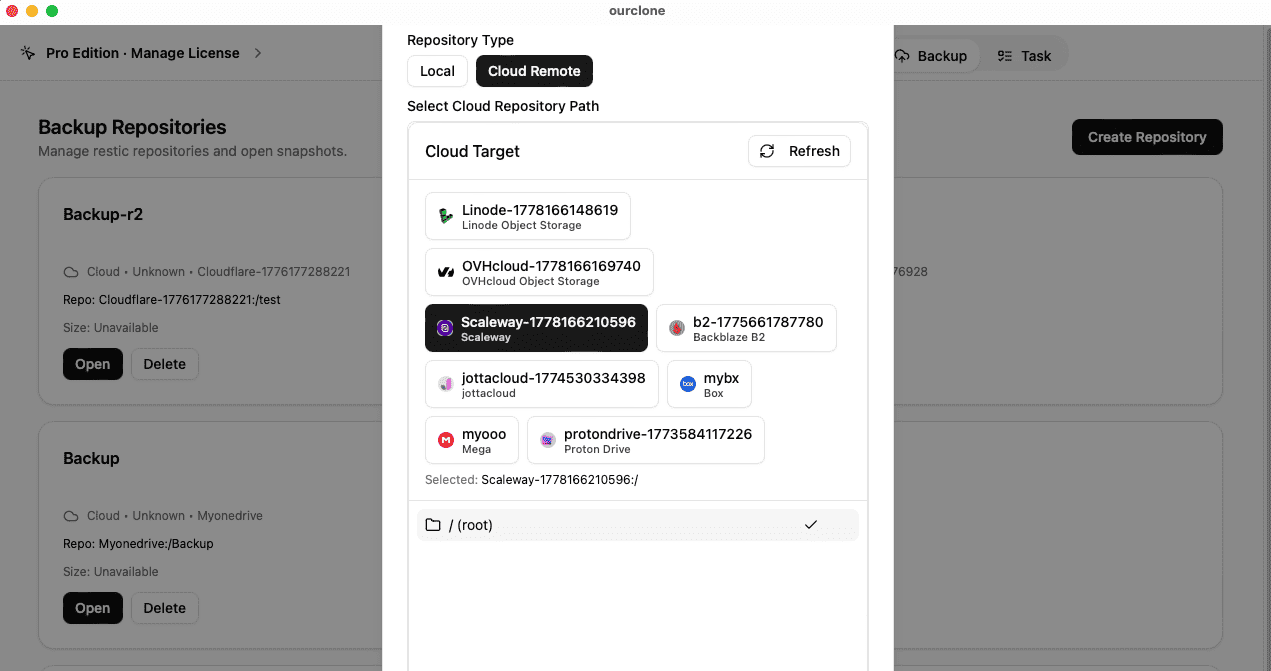The image size is (1271, 671).
Task: Choose OVHcloud-1778166169740 as cloud target
Action: (x=539, y=272)
